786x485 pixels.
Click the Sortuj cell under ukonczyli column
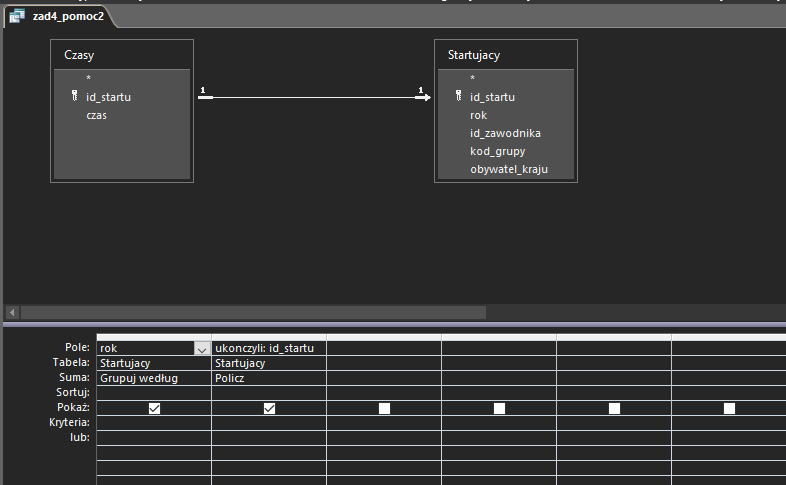pyautogui.click(x=269, y=393)
